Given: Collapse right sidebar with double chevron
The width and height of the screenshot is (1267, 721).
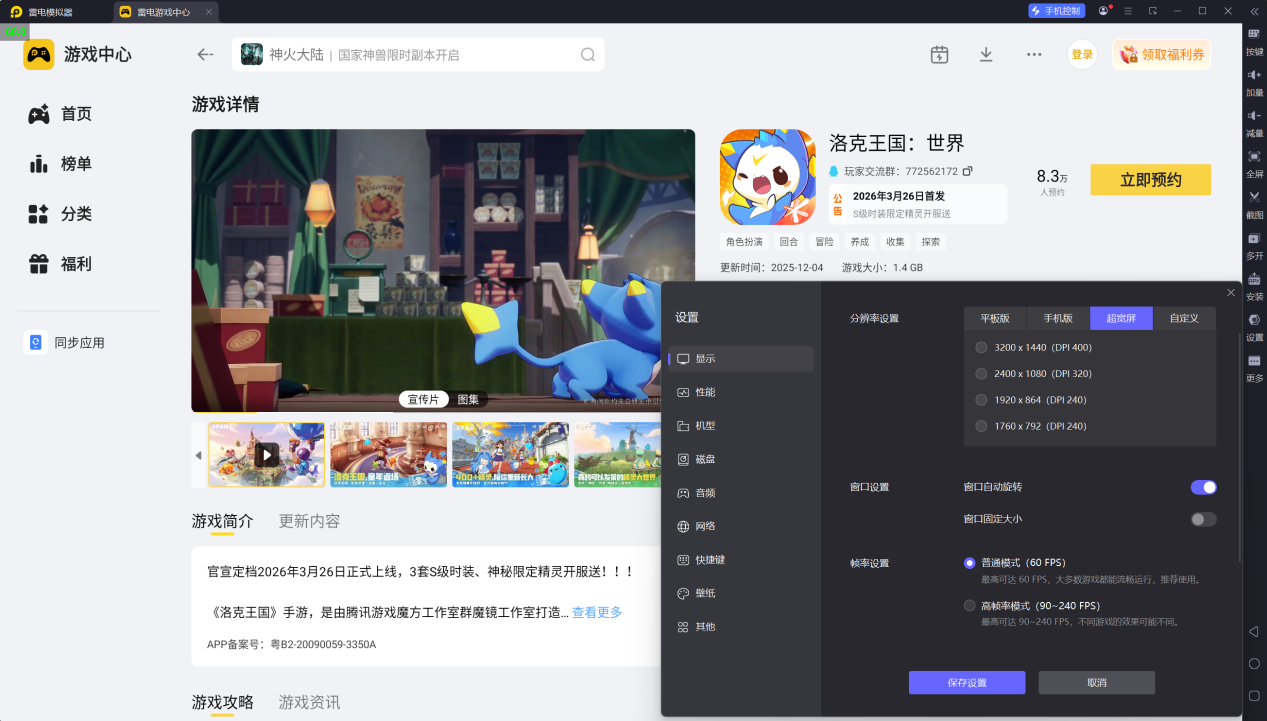Looking at the screenshot, I should 1254,11.
